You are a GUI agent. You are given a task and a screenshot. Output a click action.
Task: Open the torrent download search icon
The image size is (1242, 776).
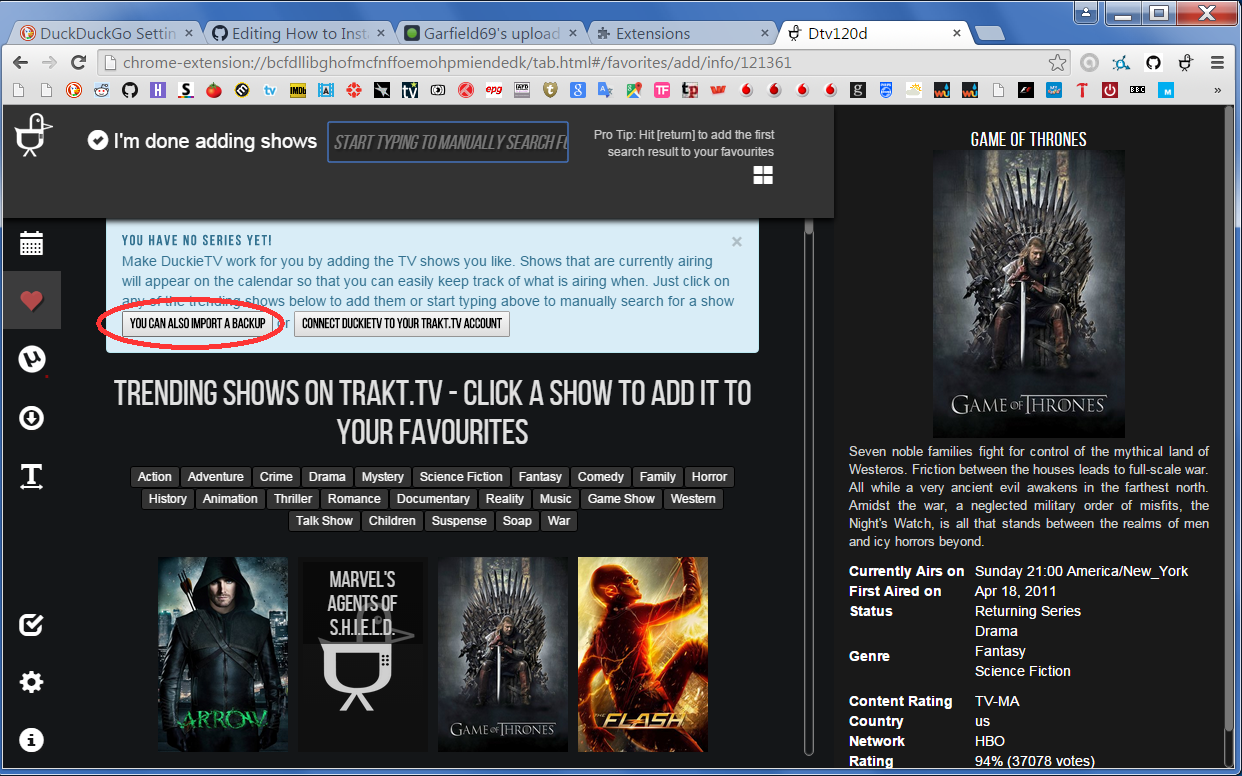pos(31,418)
